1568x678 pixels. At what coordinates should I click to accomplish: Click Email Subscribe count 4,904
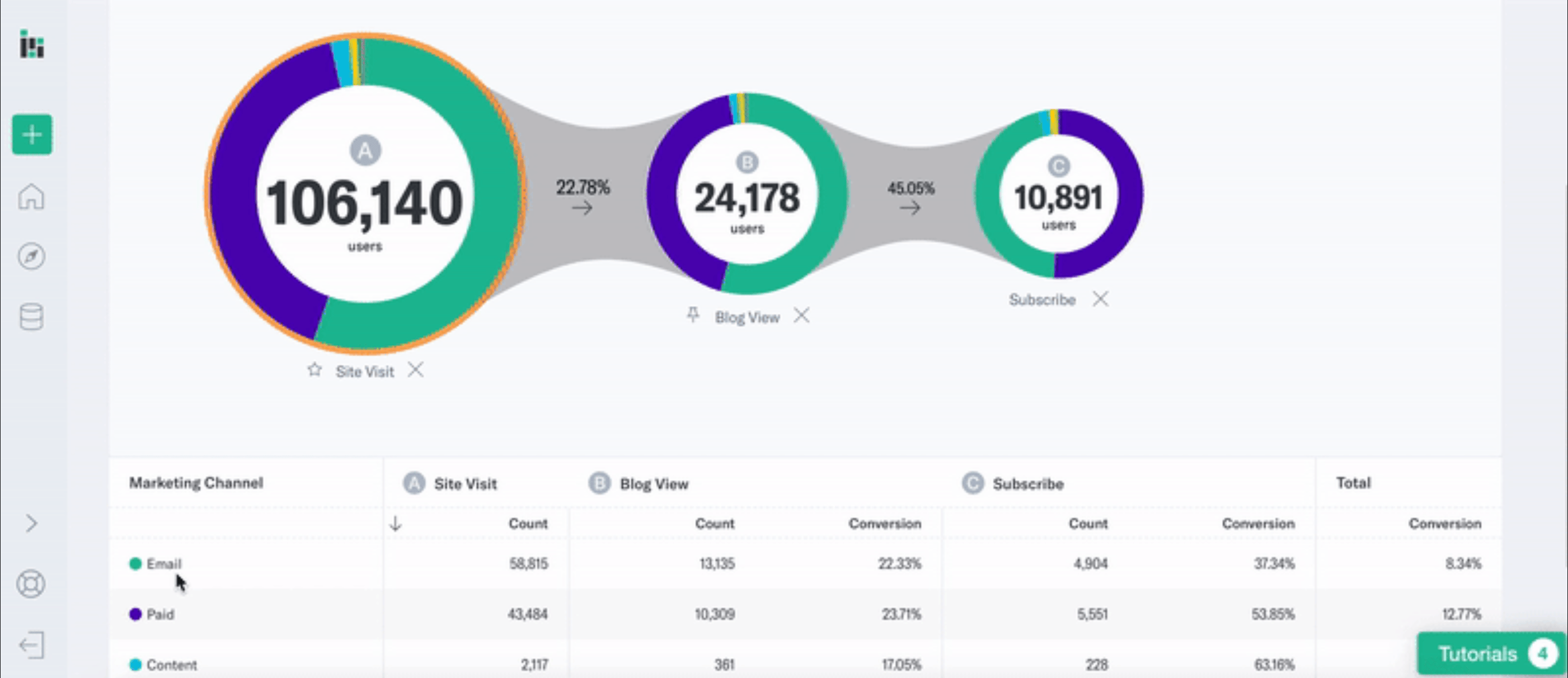(x=1090, y=563)
